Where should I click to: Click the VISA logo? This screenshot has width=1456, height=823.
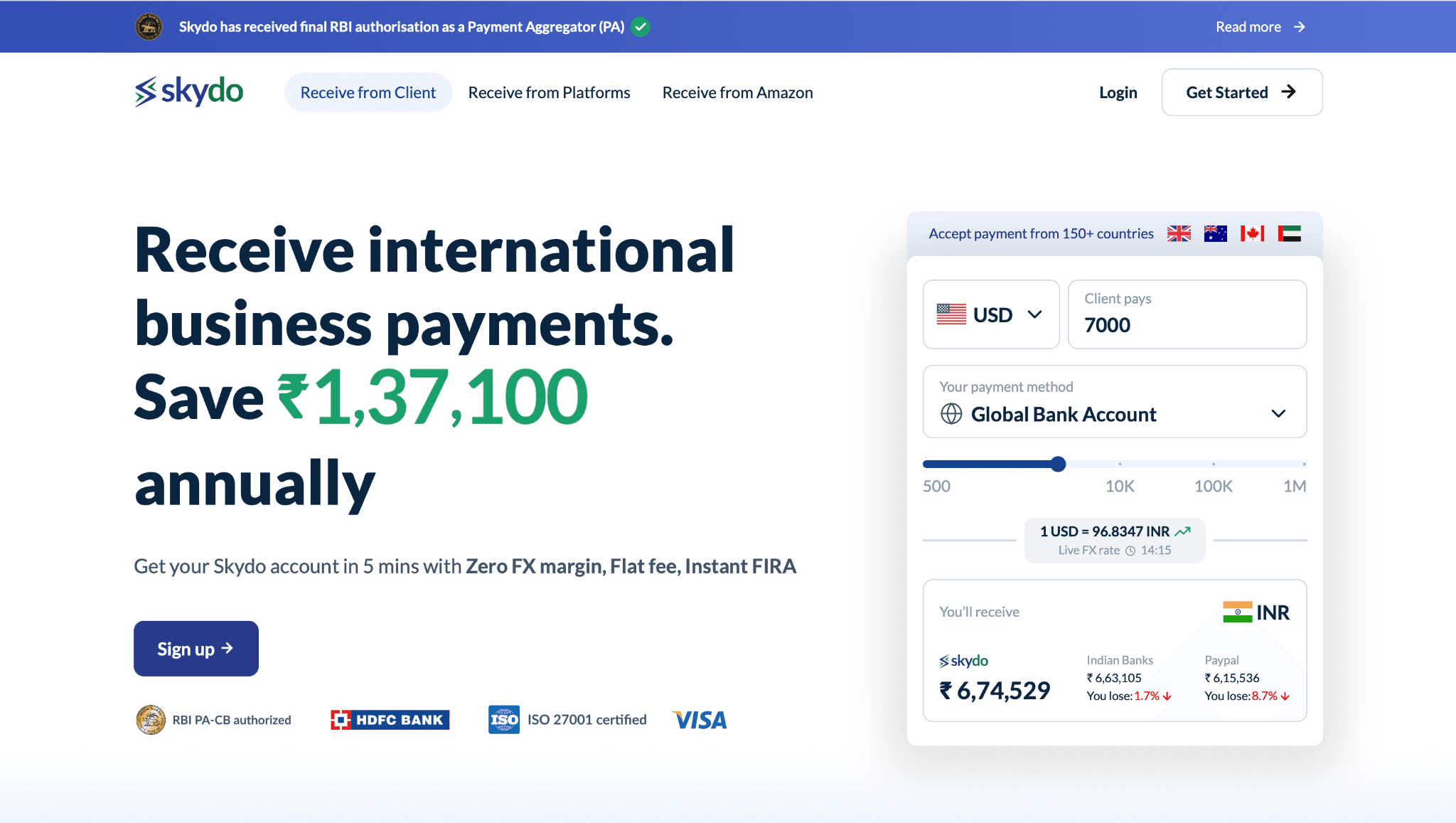[700, 720]
